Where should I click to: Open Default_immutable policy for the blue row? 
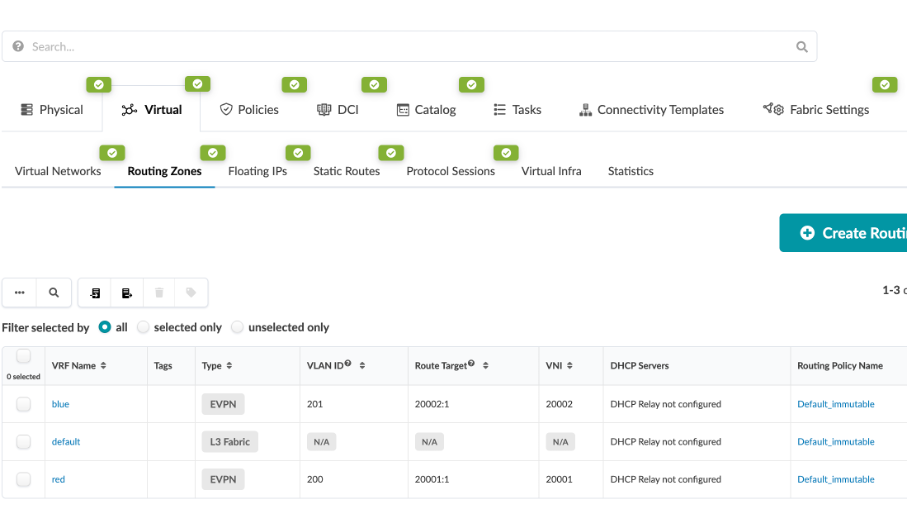(x=835, y=404)
